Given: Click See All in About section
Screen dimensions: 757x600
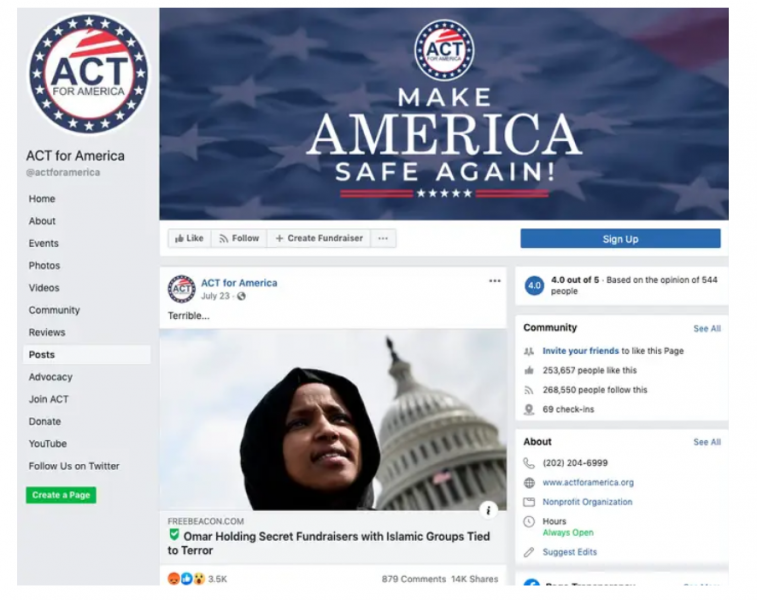Looking at the screenshot, I should (x=707, y=442).
